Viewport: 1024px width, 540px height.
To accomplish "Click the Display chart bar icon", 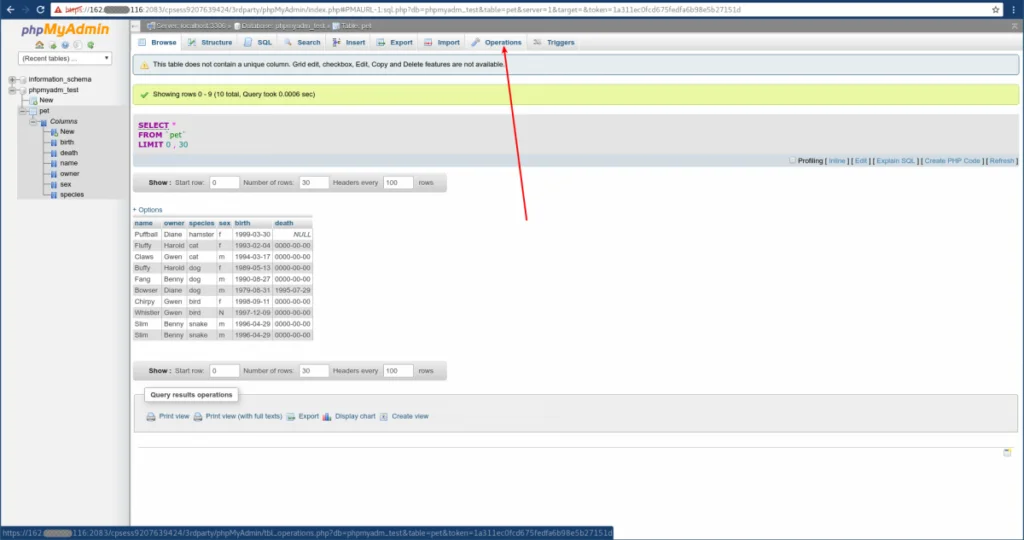I will pyautogui.click(x=327, y=417).
